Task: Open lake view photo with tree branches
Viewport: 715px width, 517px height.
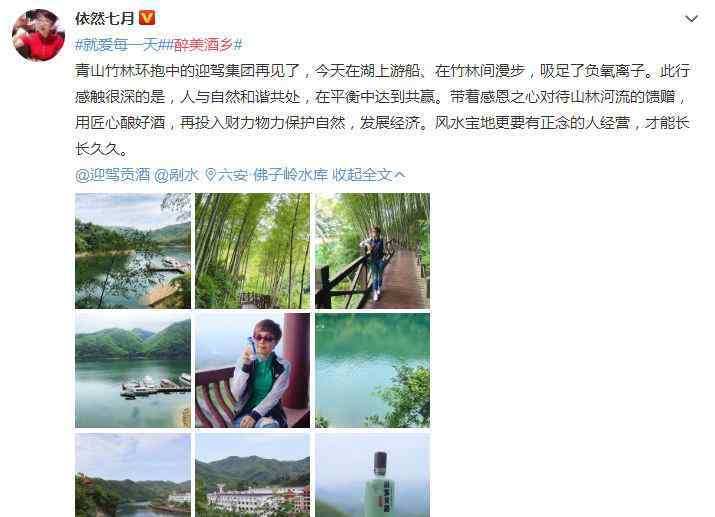Action: [x=133, y=251]
